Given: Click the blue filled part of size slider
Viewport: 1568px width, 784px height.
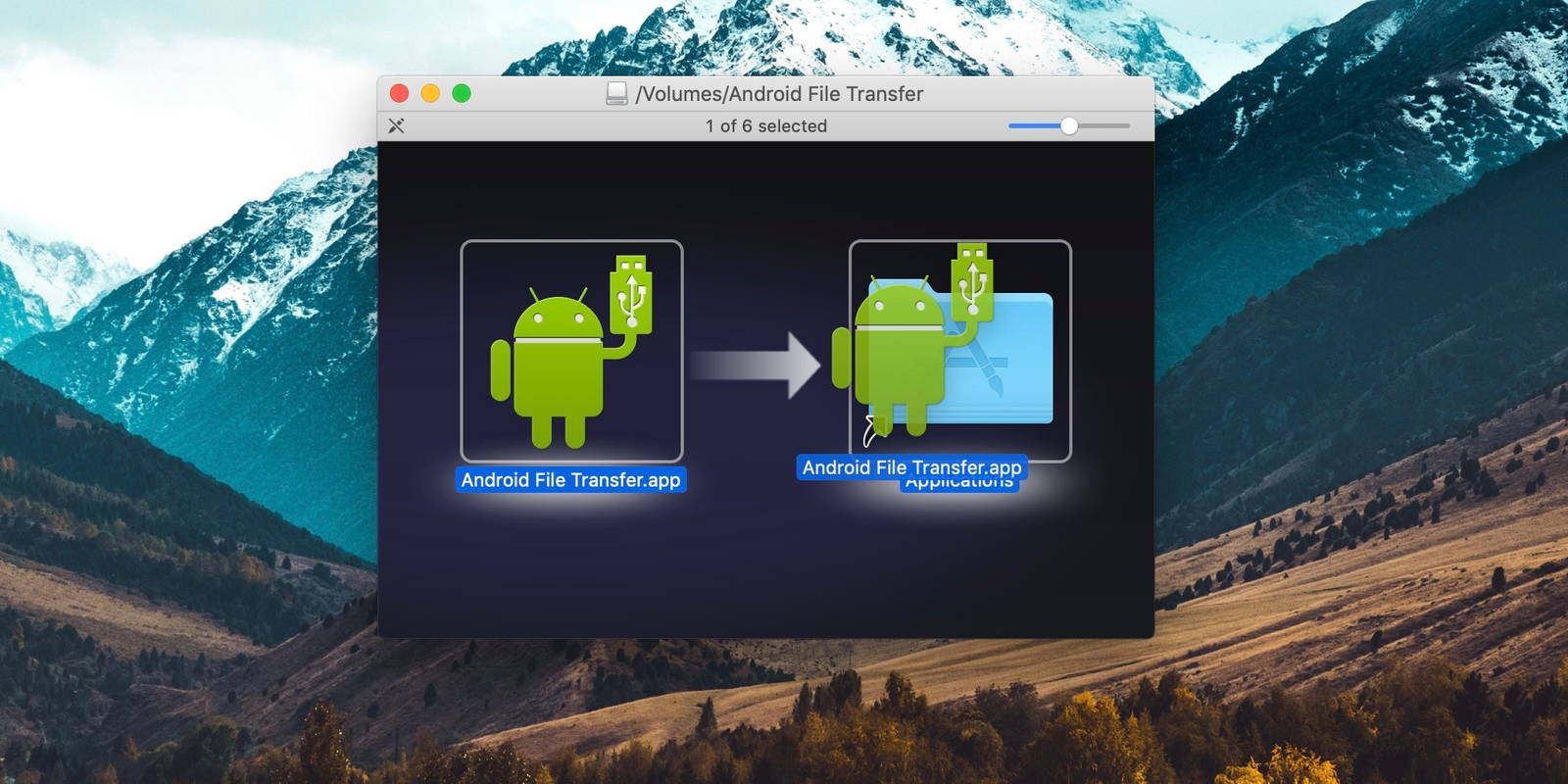Looking at the screenshot, I should click(x=1033, y=125).
